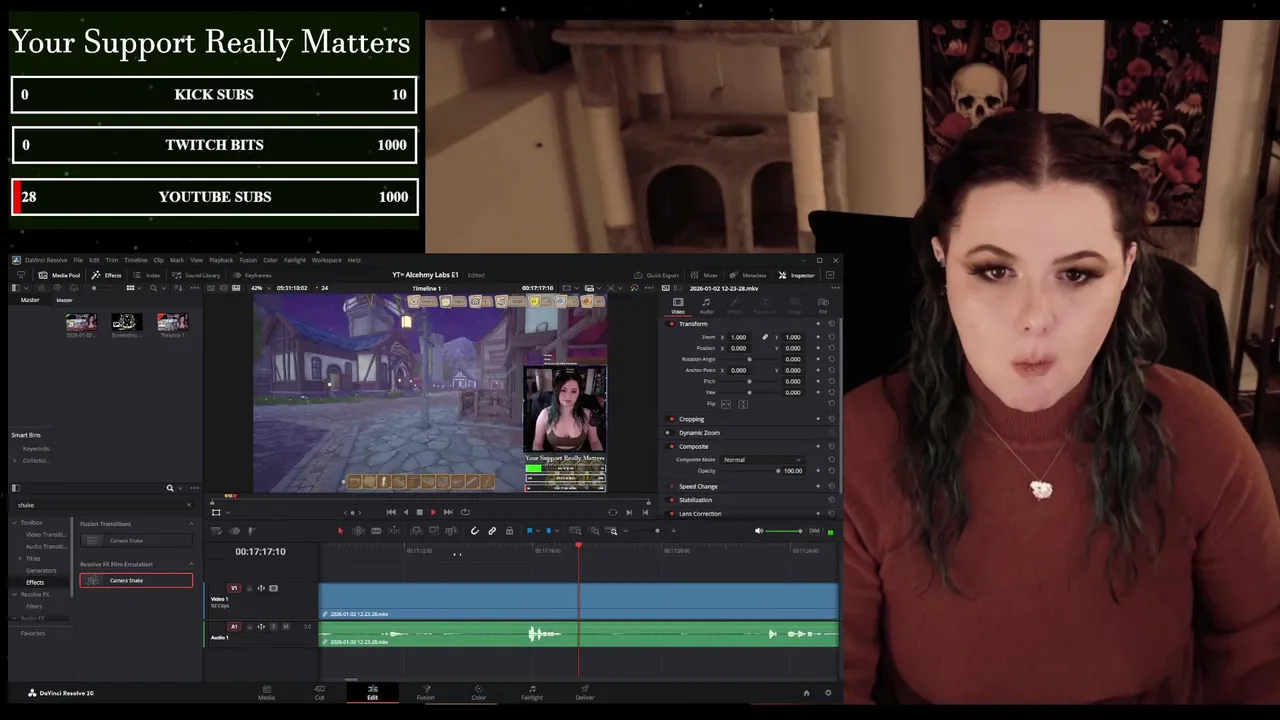Jump to last frame in viewer
The image size is (1280, 720).
448,512
